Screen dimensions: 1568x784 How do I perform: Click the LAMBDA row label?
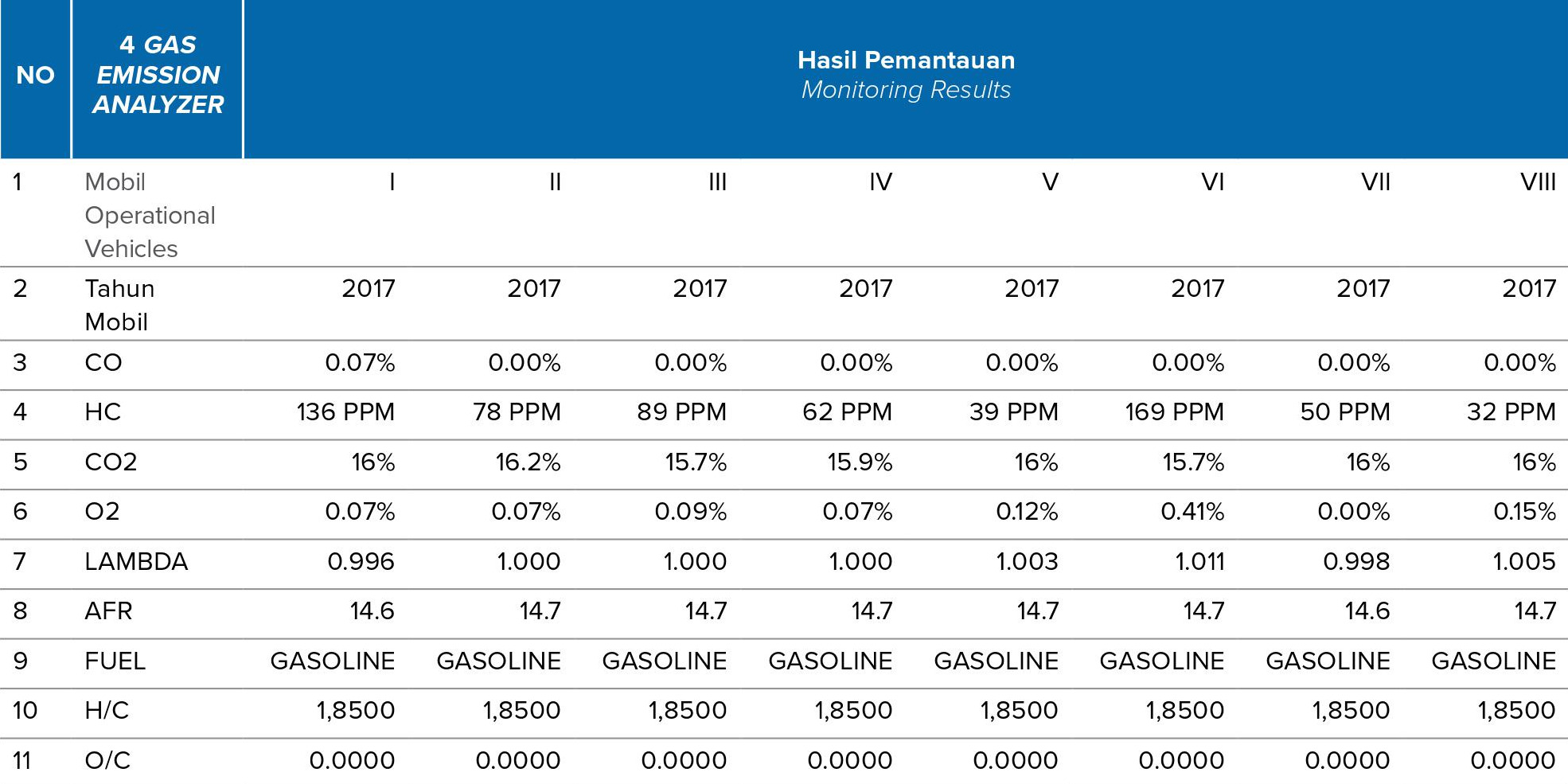[136, 562]
